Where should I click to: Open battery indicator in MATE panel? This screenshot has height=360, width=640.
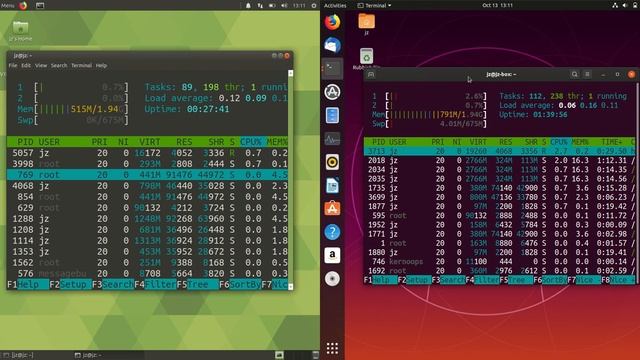tap(272, 6)
